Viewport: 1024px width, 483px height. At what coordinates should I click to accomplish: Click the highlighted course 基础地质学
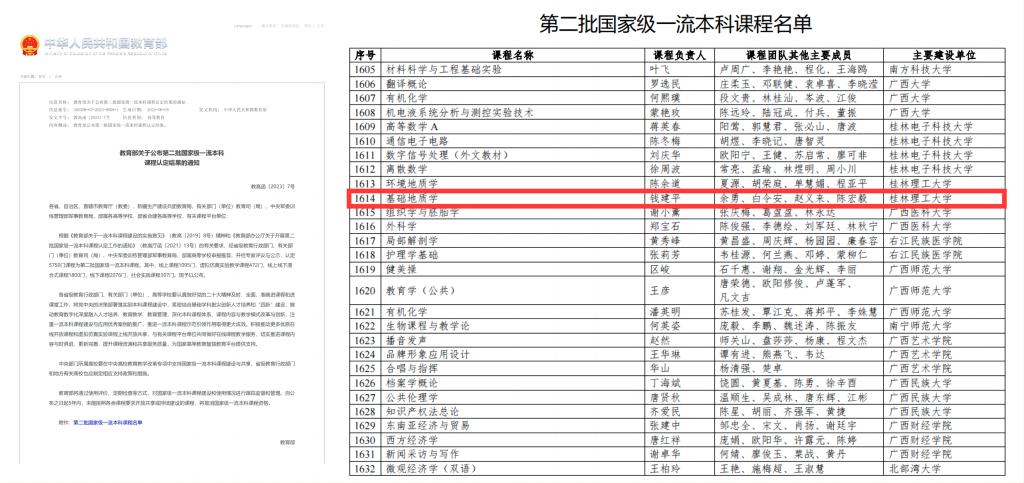tap(413, 199)
